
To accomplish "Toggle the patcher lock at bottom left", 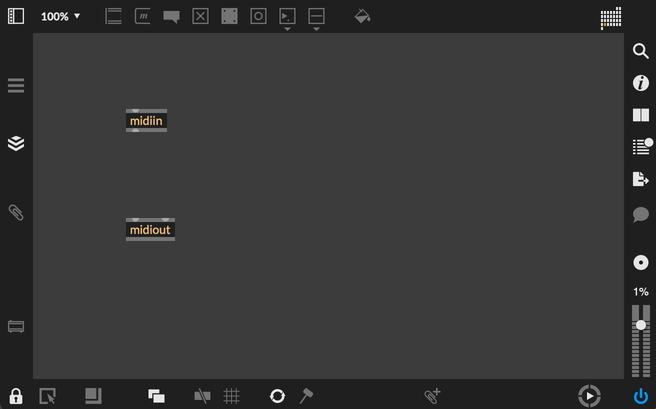I will [16, 396].
